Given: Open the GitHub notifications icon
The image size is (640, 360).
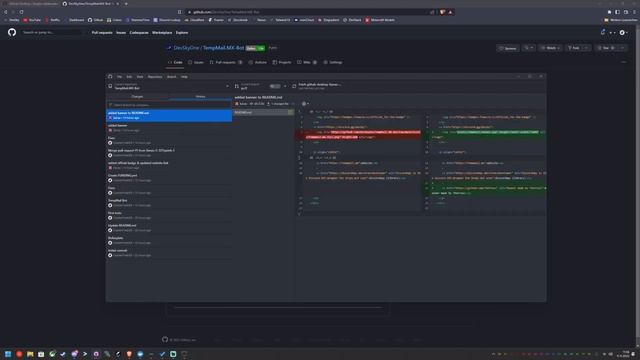Looking at the screenshot, I should [603, 32].
